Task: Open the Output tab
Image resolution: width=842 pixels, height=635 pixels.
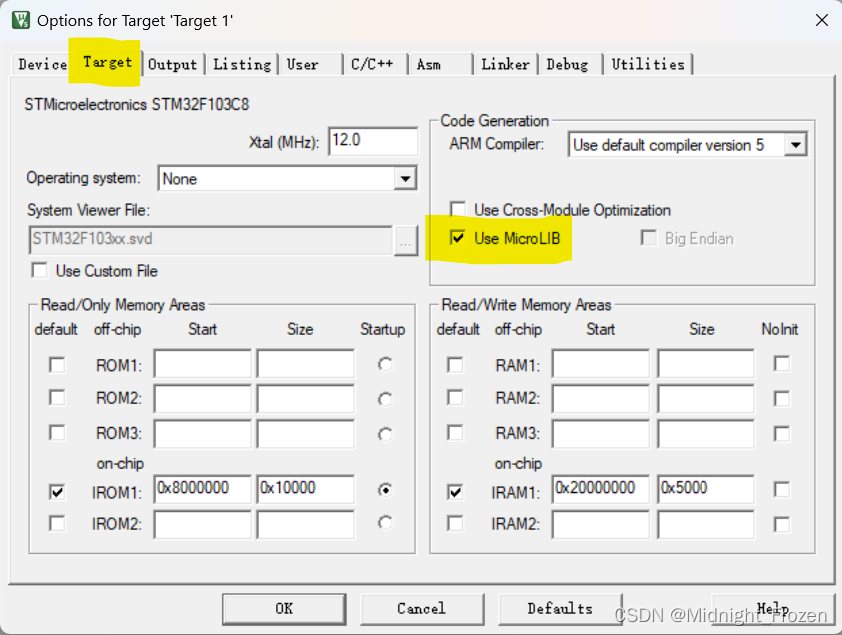Action: (x=173, y=64)
